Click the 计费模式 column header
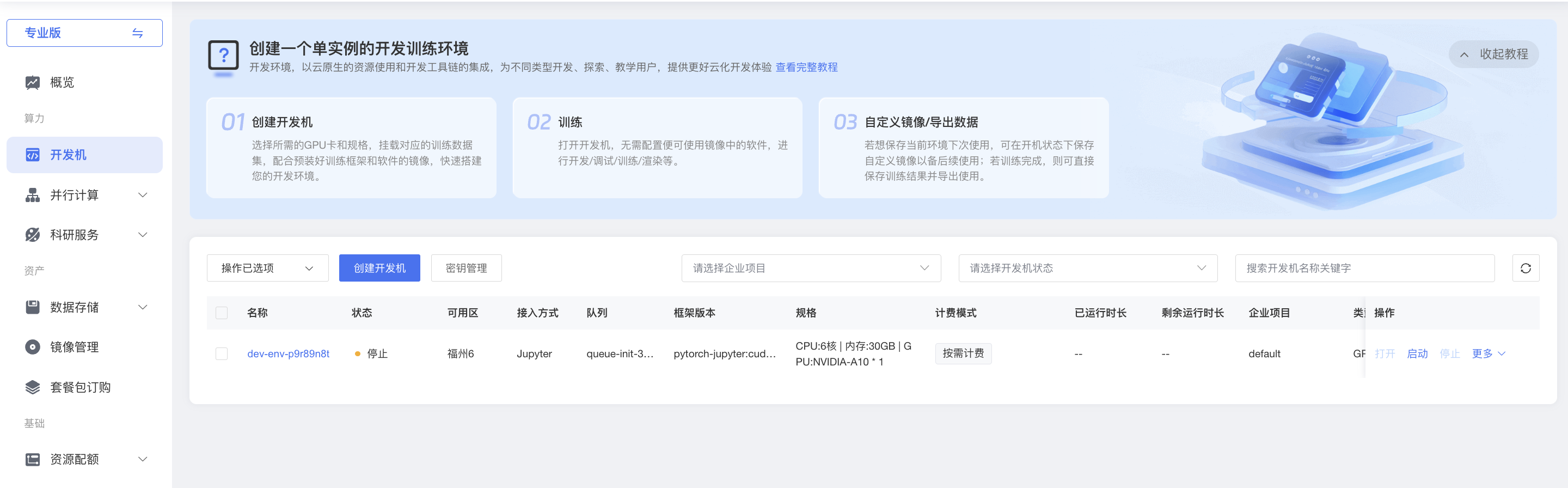The width and height of the screenshot is (1568, 488). pos(955,313)
